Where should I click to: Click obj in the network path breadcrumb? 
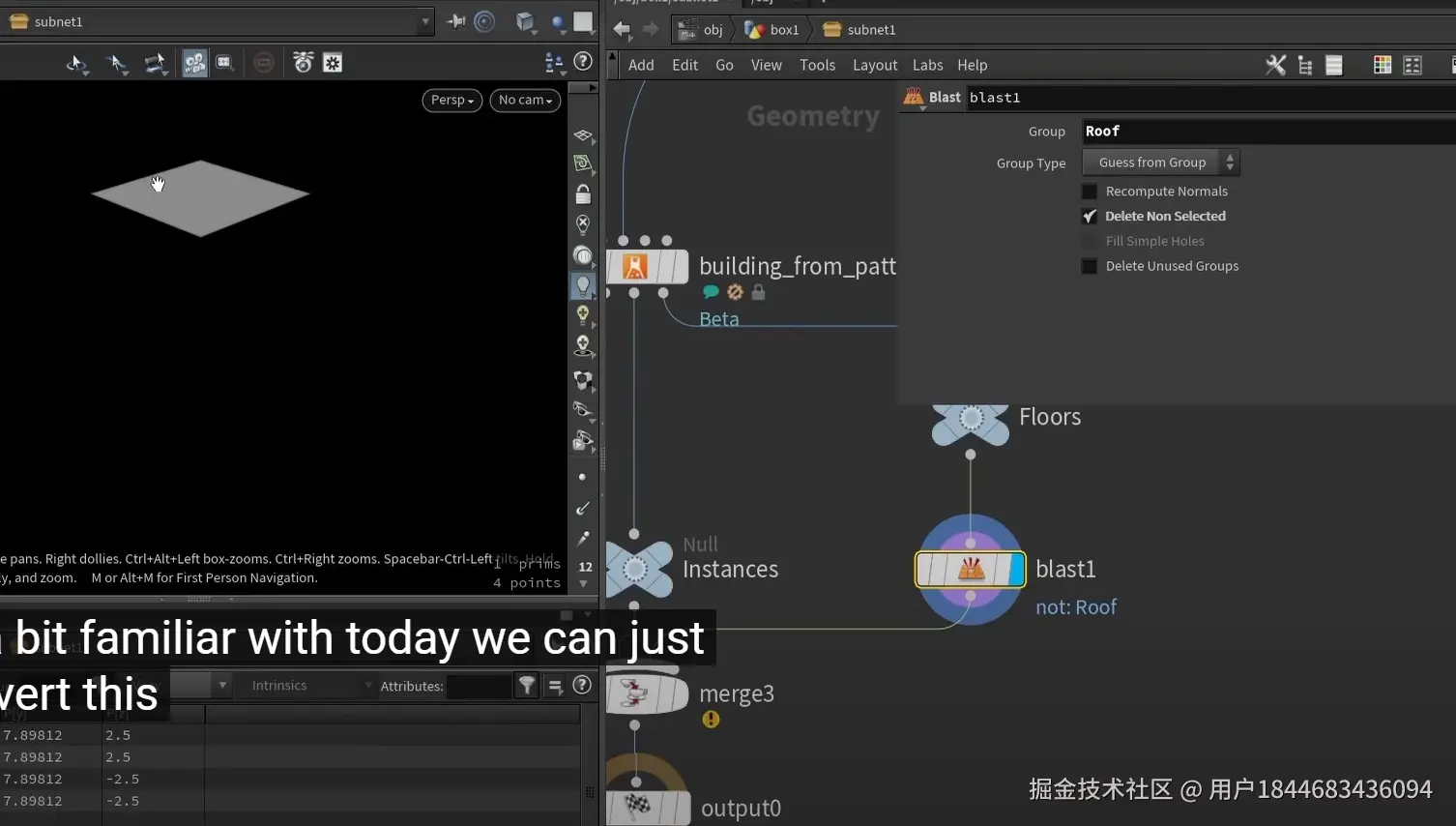coord(713,29)
